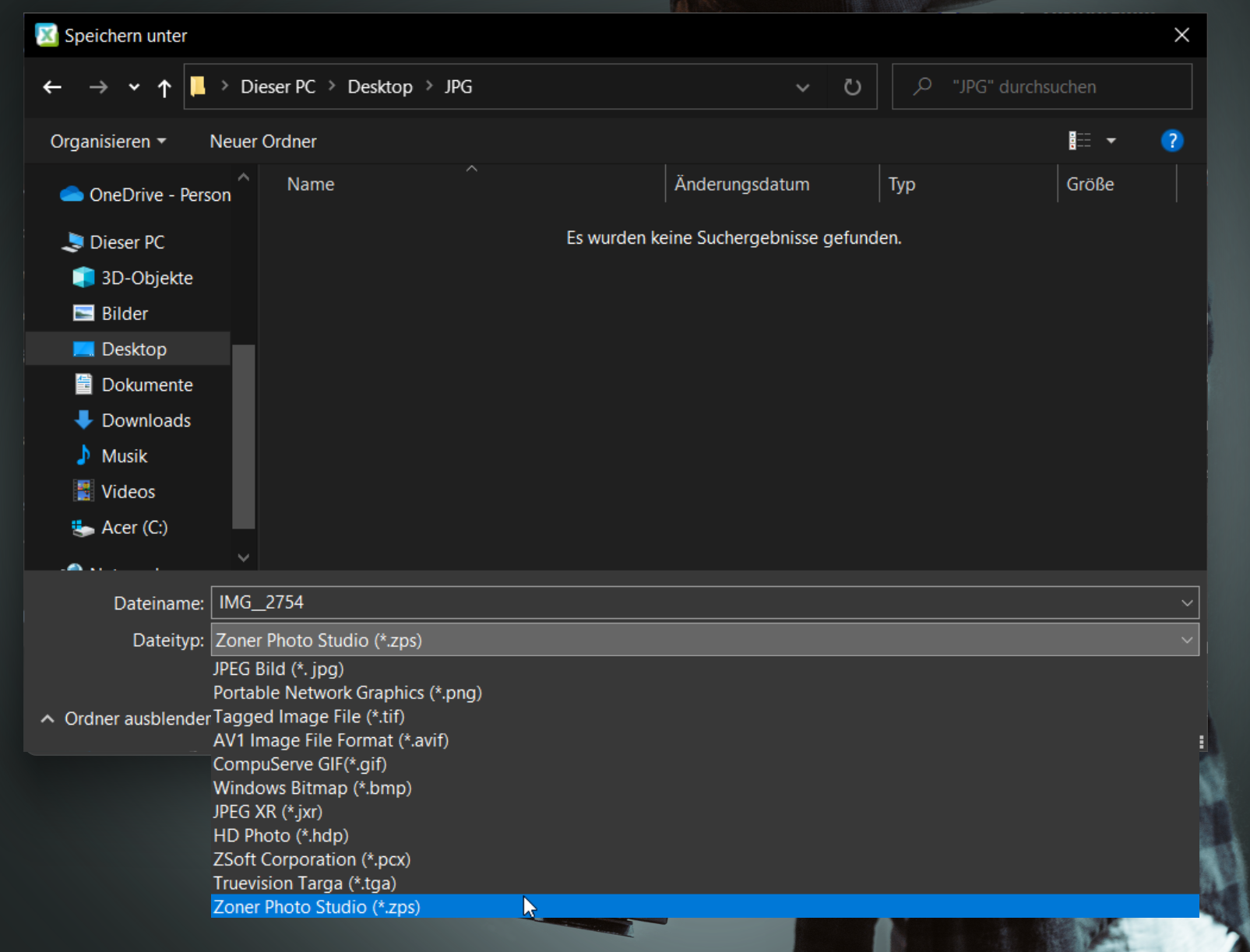Viewport: 1250px width, 952px height.
Task: Select OneDrive - Person in sidebar
Action: [x=146, y=195]
